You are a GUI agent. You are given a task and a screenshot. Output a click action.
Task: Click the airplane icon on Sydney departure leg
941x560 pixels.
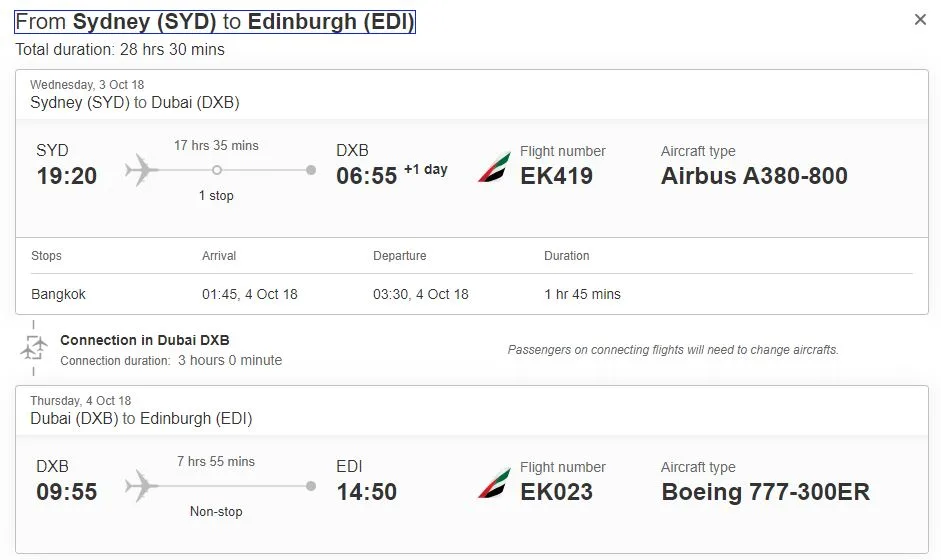click(142, 170)
